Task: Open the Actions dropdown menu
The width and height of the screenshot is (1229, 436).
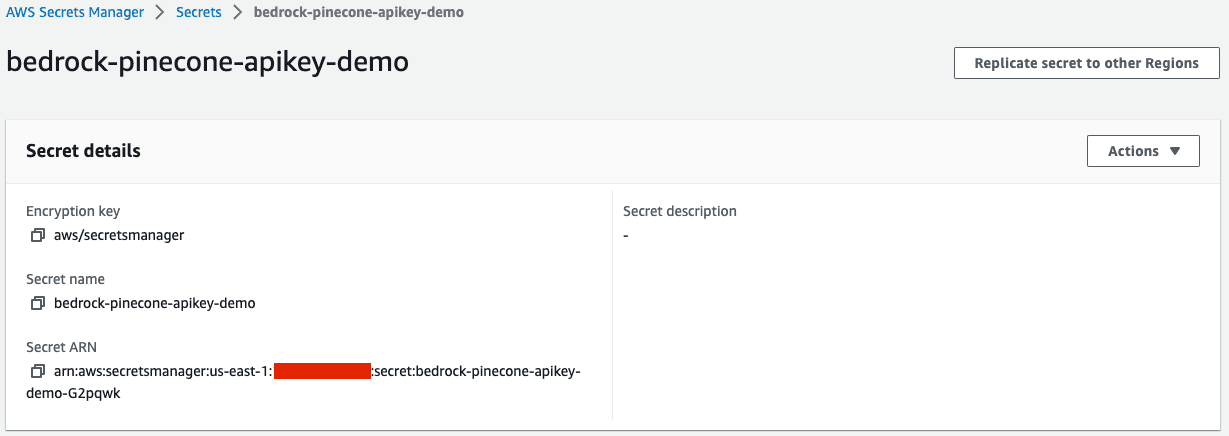Action: (x=1143, y=151)
